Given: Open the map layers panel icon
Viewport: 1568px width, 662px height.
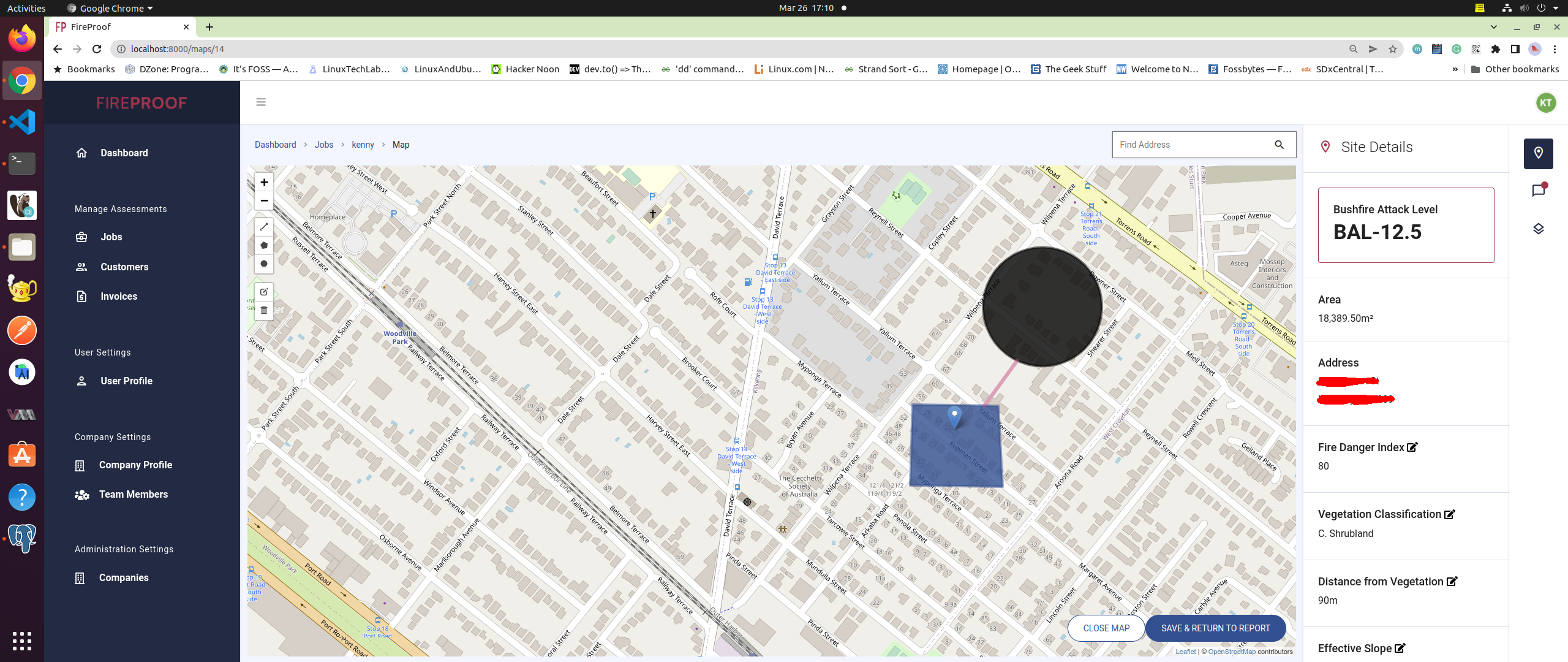Looking at the screenshot, I should tap(1538, 229).
